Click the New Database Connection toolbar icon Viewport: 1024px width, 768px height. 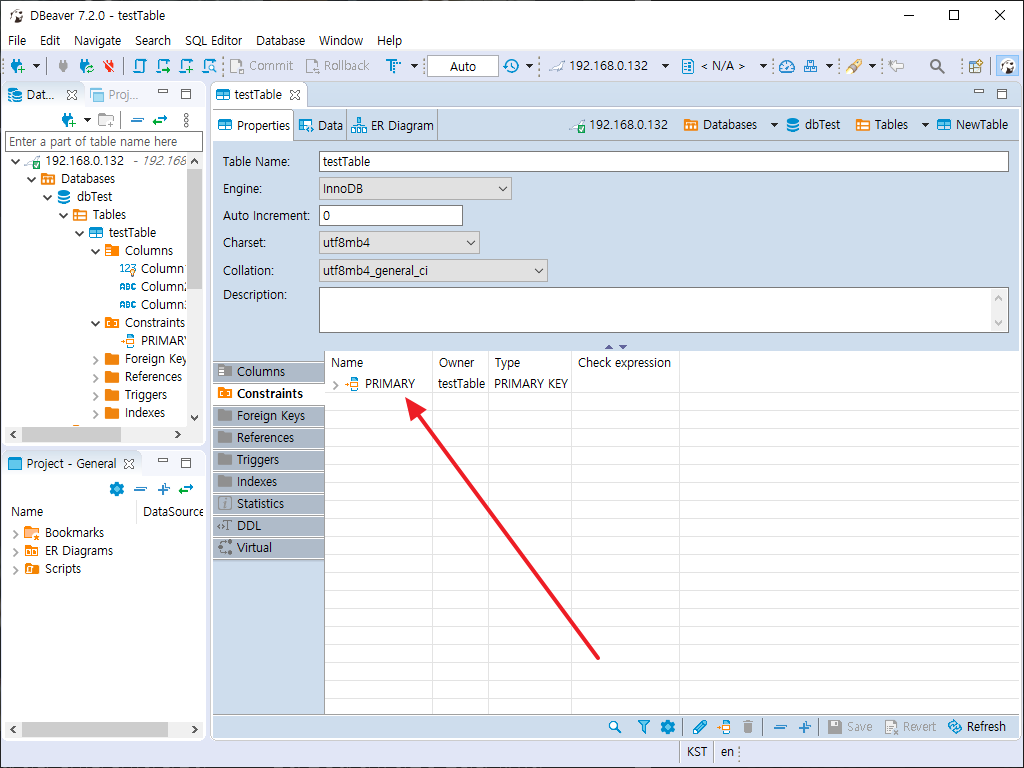pyautogui.click(x=18, y=66)
